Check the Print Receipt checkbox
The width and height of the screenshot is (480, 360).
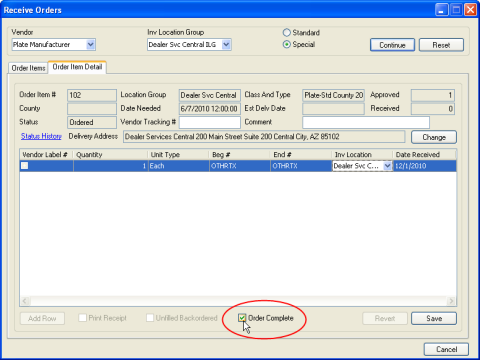coord(82,318)
